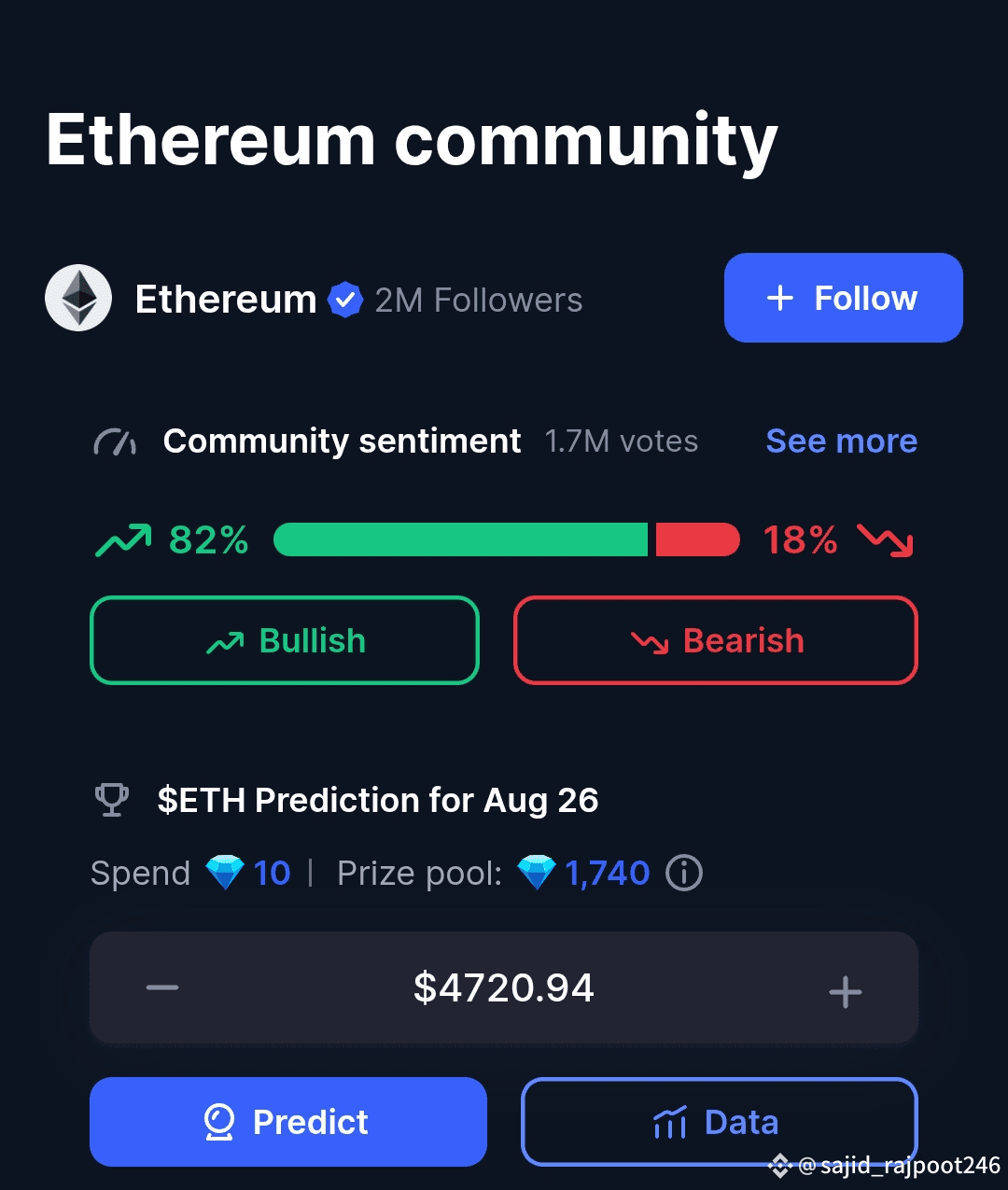Click the green upward trend arrow icon
Screen dimensions: 1008x1190
point(123,540)
